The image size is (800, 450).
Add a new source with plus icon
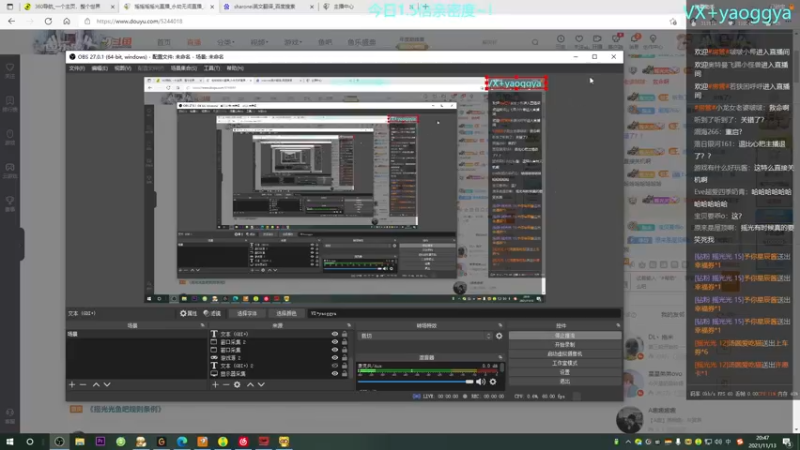click(x=215, y=385)
